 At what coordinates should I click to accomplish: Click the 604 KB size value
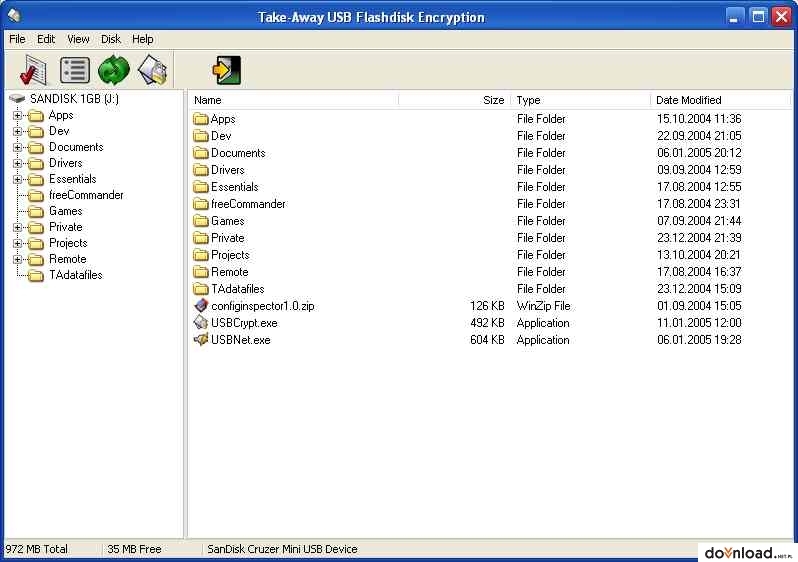[487, 340]
